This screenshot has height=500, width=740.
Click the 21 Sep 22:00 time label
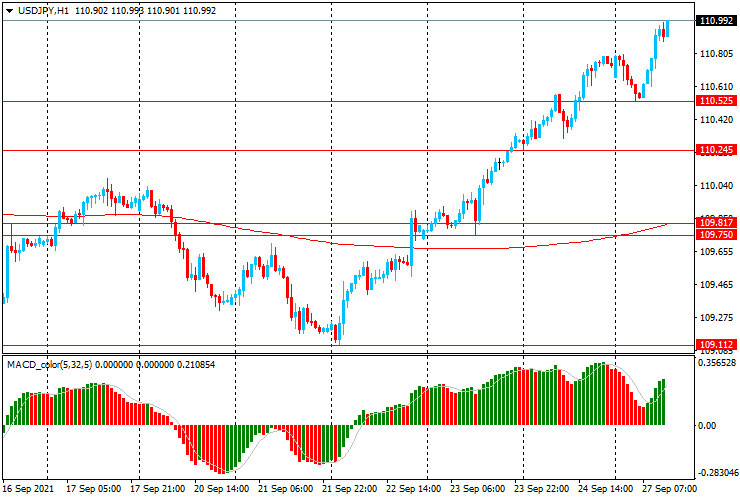[x=350, y=489]
